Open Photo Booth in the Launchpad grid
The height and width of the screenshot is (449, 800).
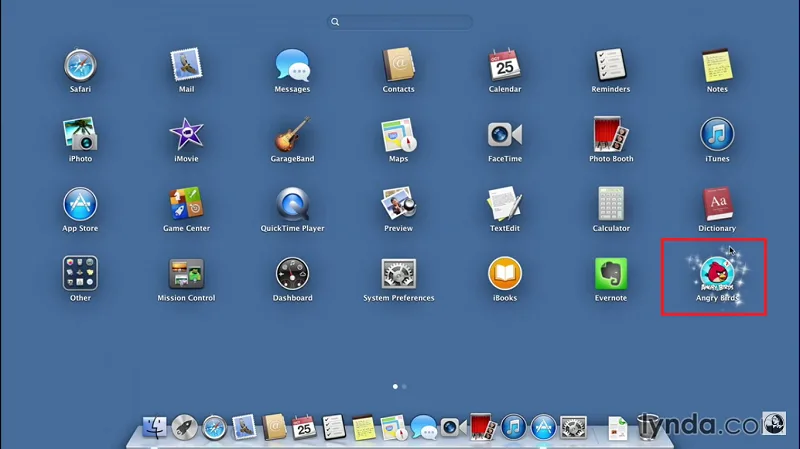click(x=611, y=135)
